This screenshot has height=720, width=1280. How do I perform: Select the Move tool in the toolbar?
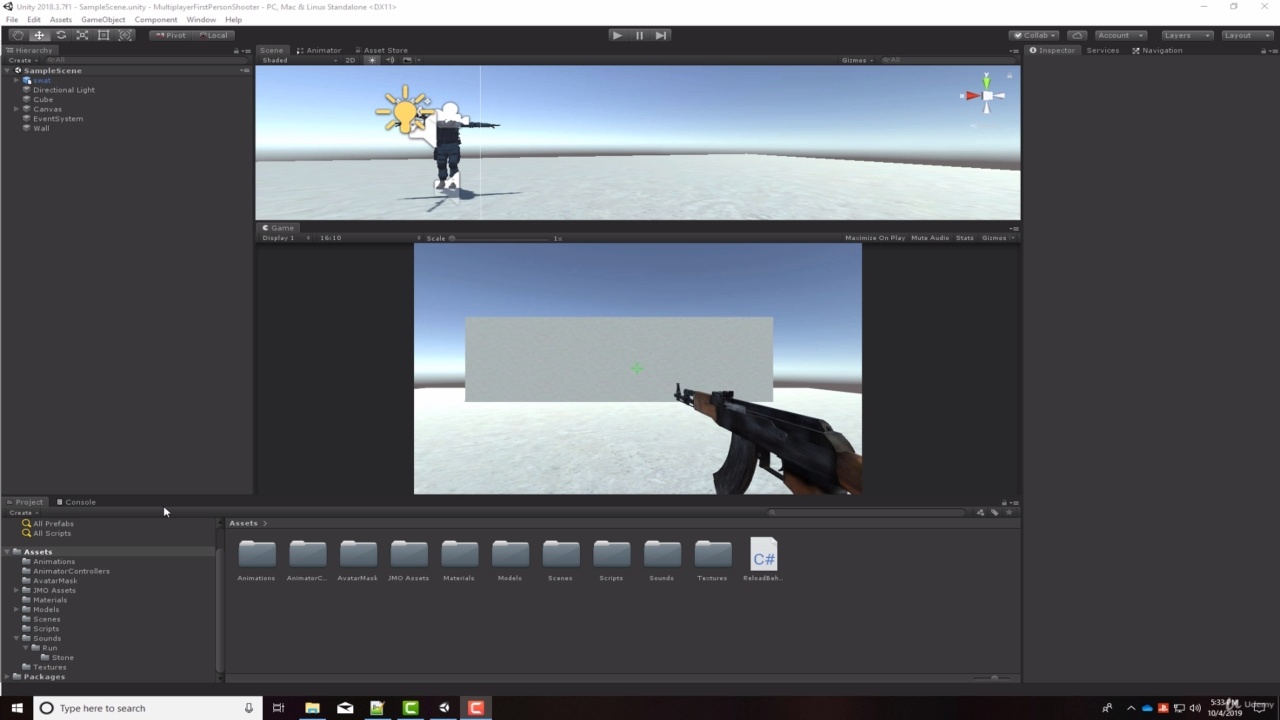pos(39,36)
